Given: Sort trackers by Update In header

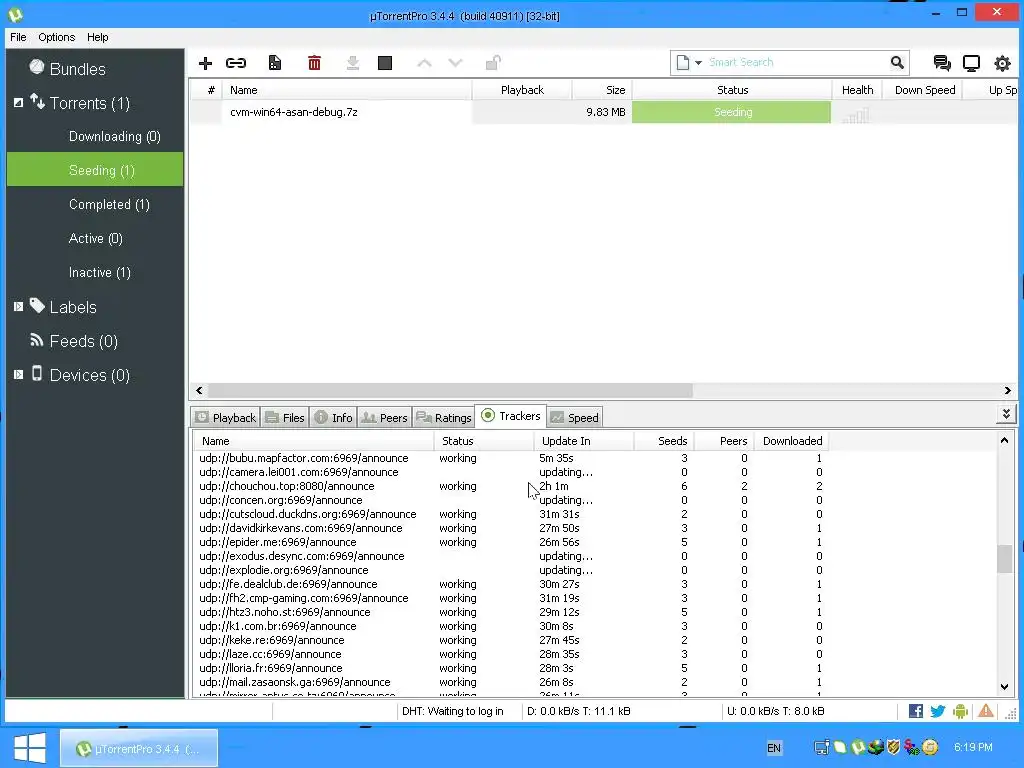Looking at the screenshot, I should (x=583, y=441).
